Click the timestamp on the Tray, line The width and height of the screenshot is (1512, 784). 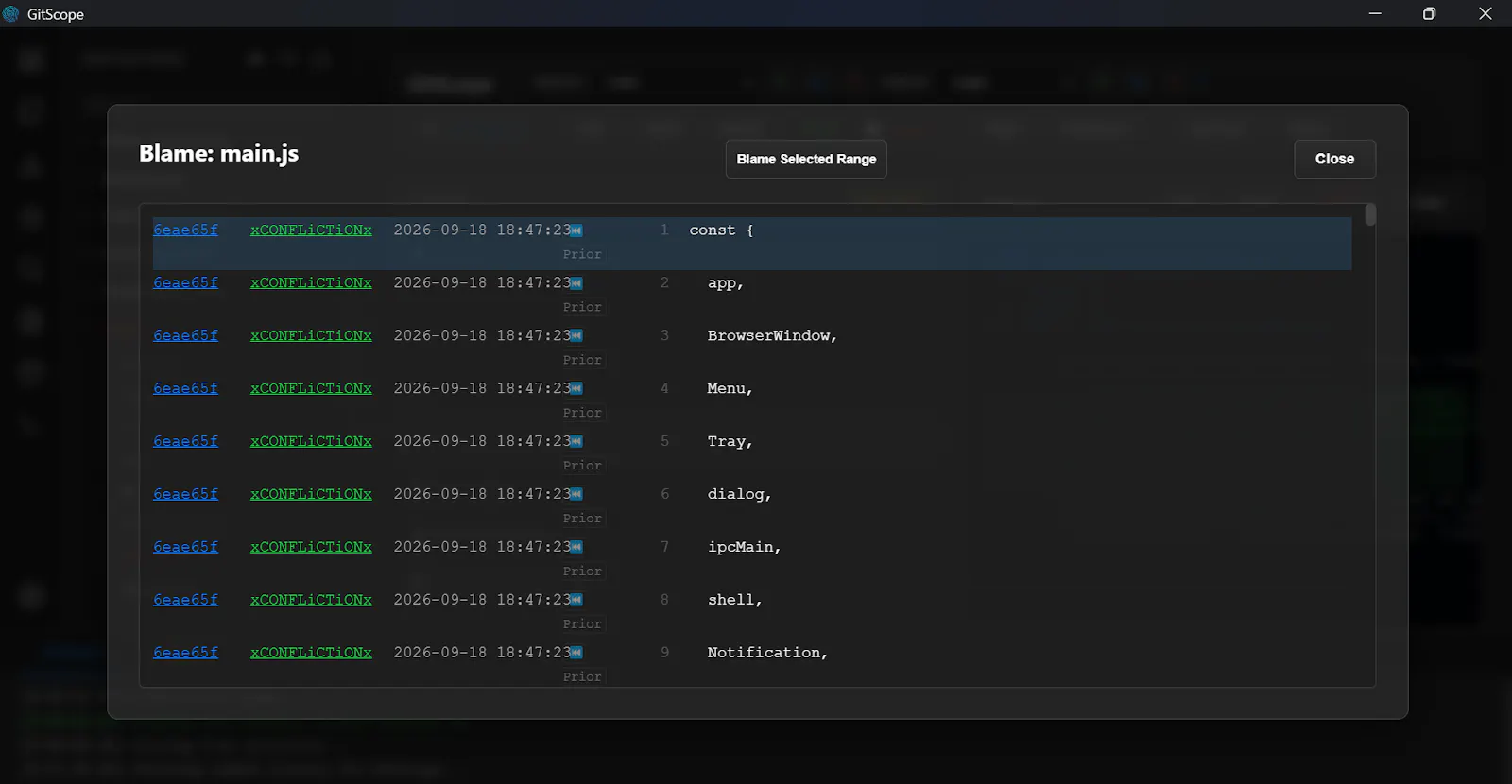[482, 441]
